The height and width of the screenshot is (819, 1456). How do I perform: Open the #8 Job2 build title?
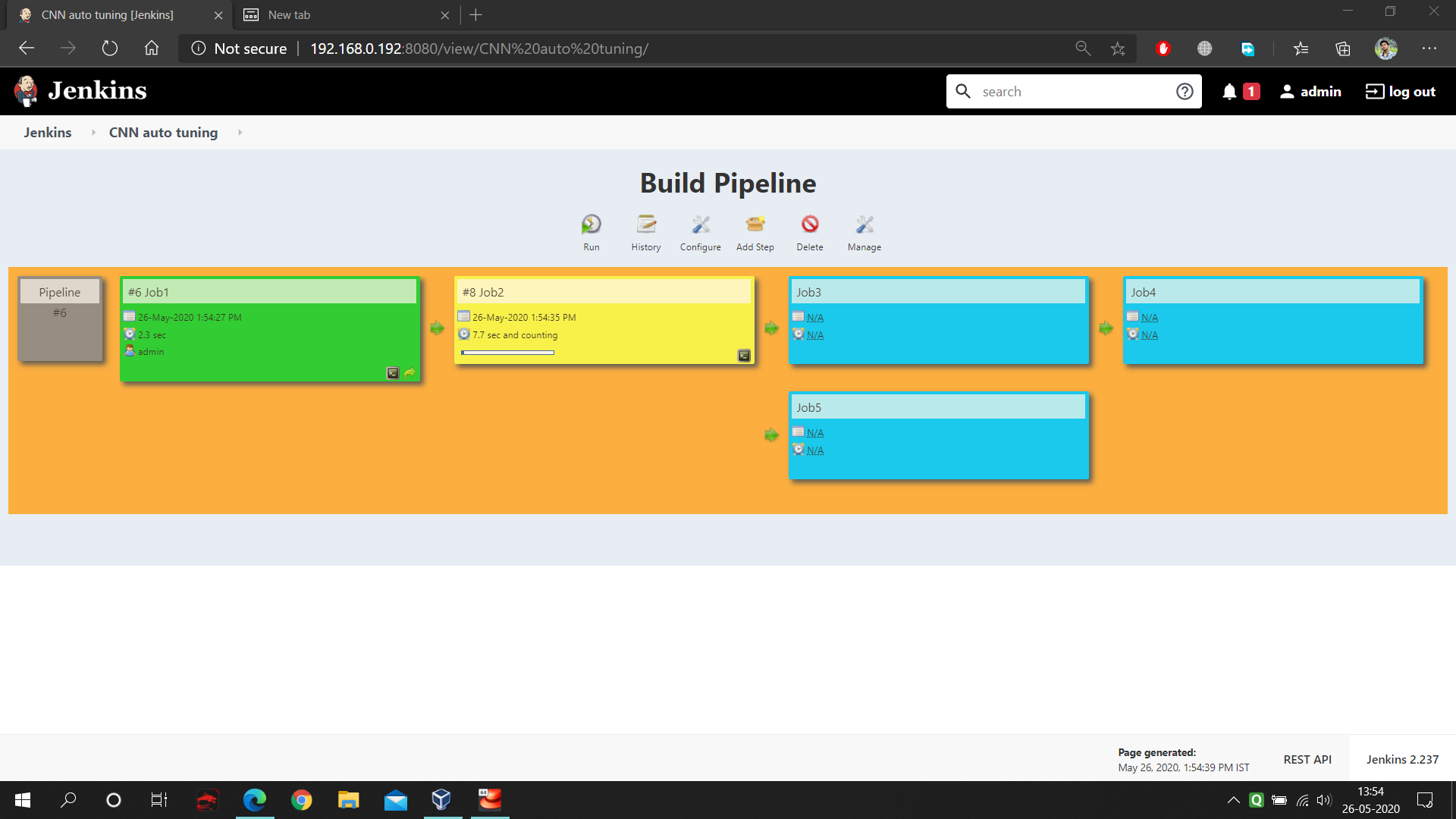[483, 292]
